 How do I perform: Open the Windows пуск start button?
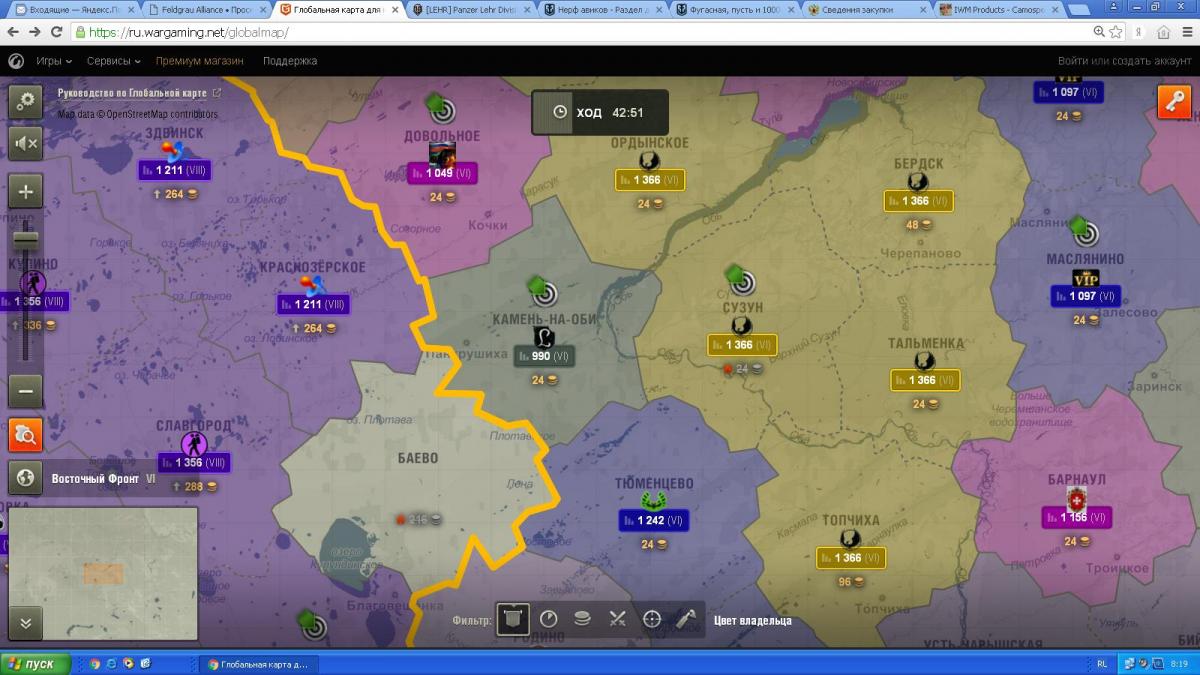[36, 663]
